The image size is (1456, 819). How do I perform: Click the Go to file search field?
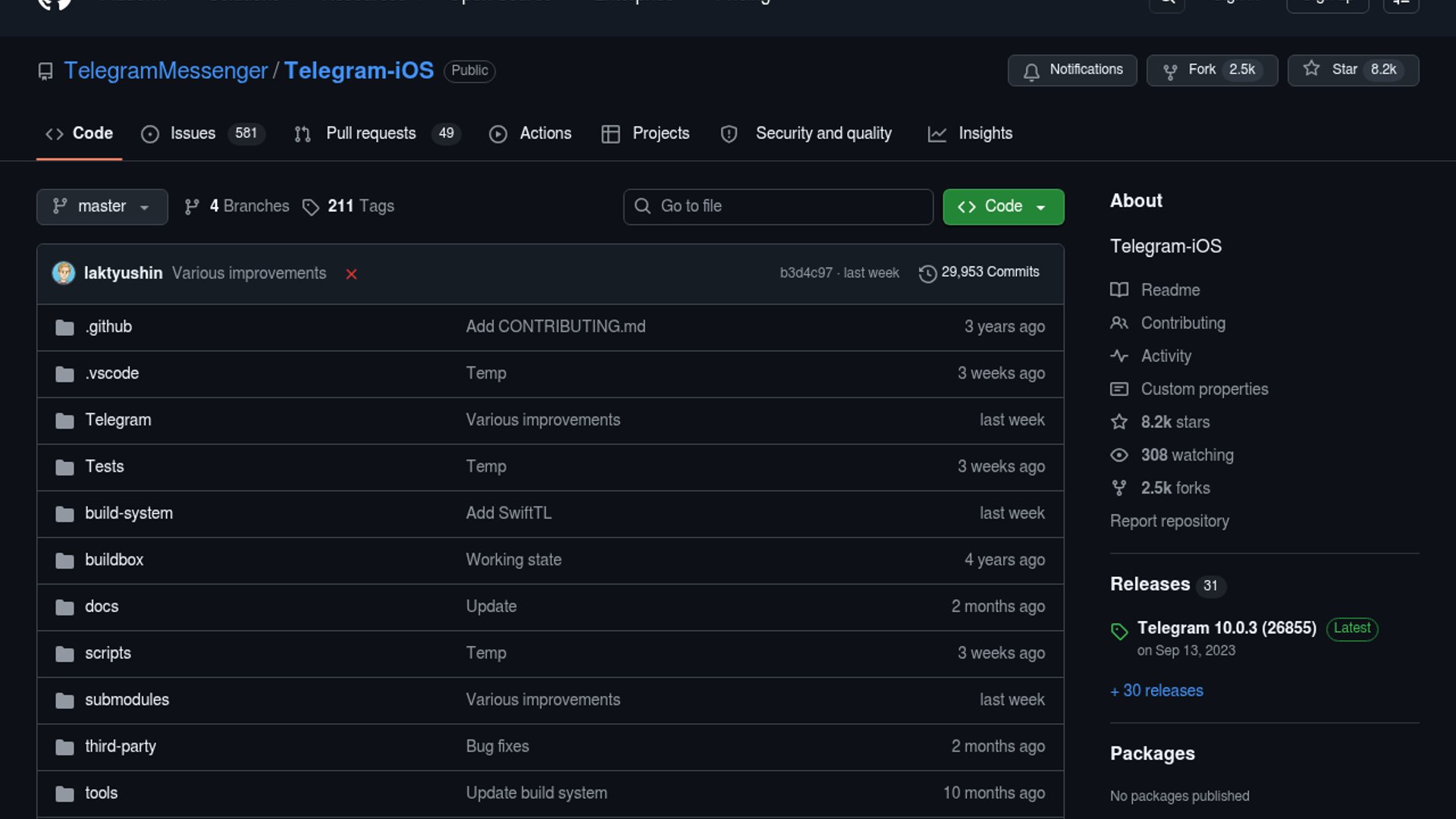pyautogui.click(x=778, y=206)
